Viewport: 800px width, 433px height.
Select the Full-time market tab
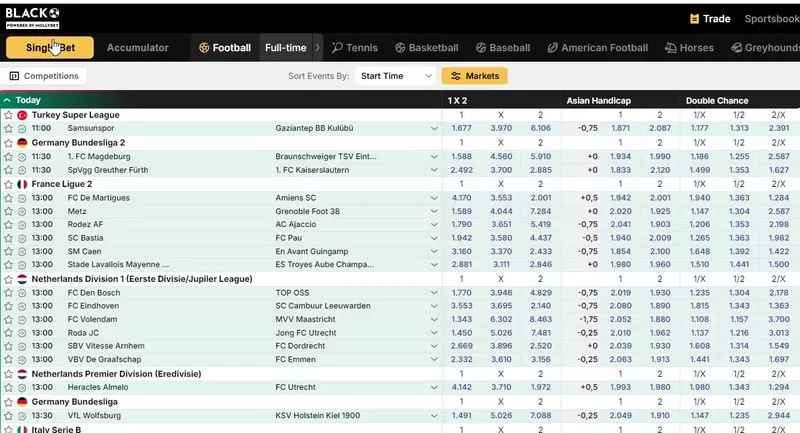(285, 48)
